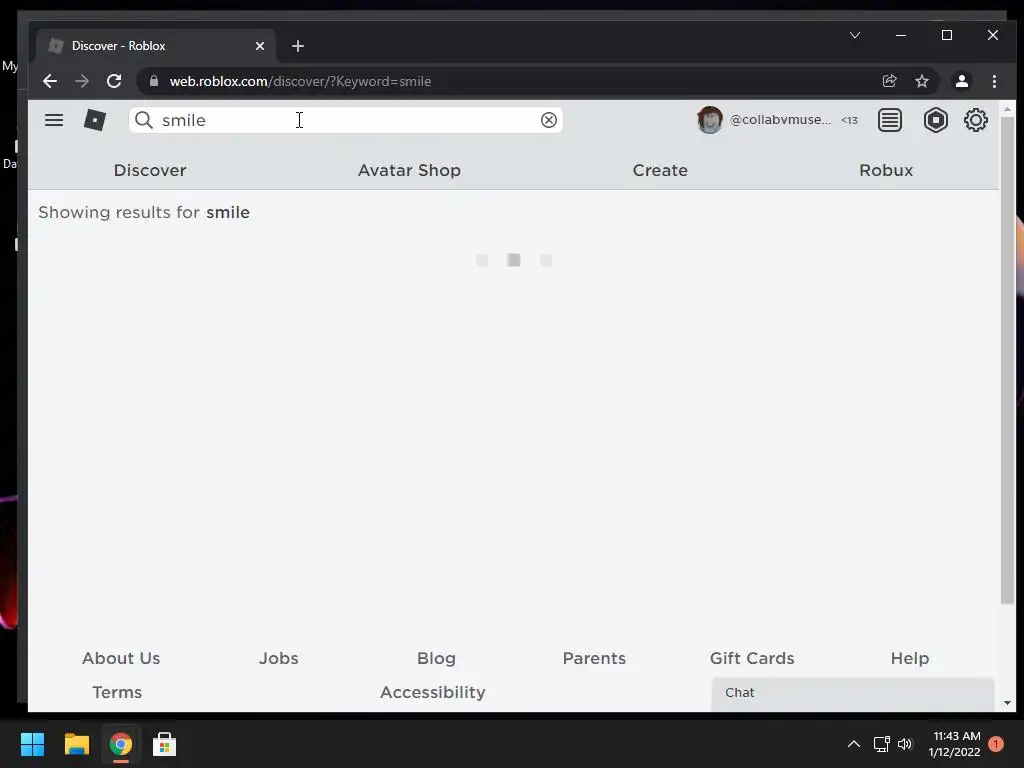
Task: Go forward in browser history
Action: click(x=82, y=81)
